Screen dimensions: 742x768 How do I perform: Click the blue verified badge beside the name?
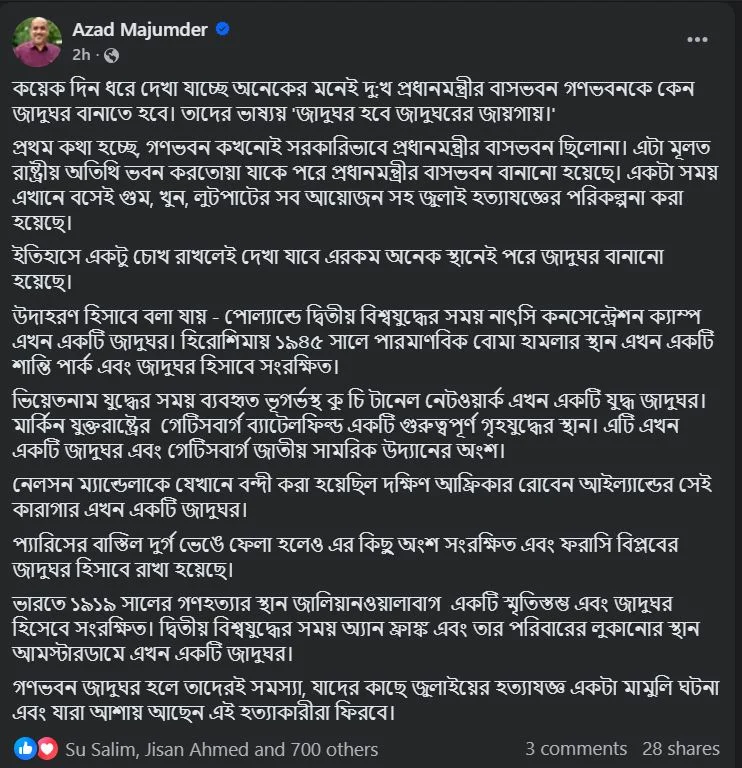(222, 30)
